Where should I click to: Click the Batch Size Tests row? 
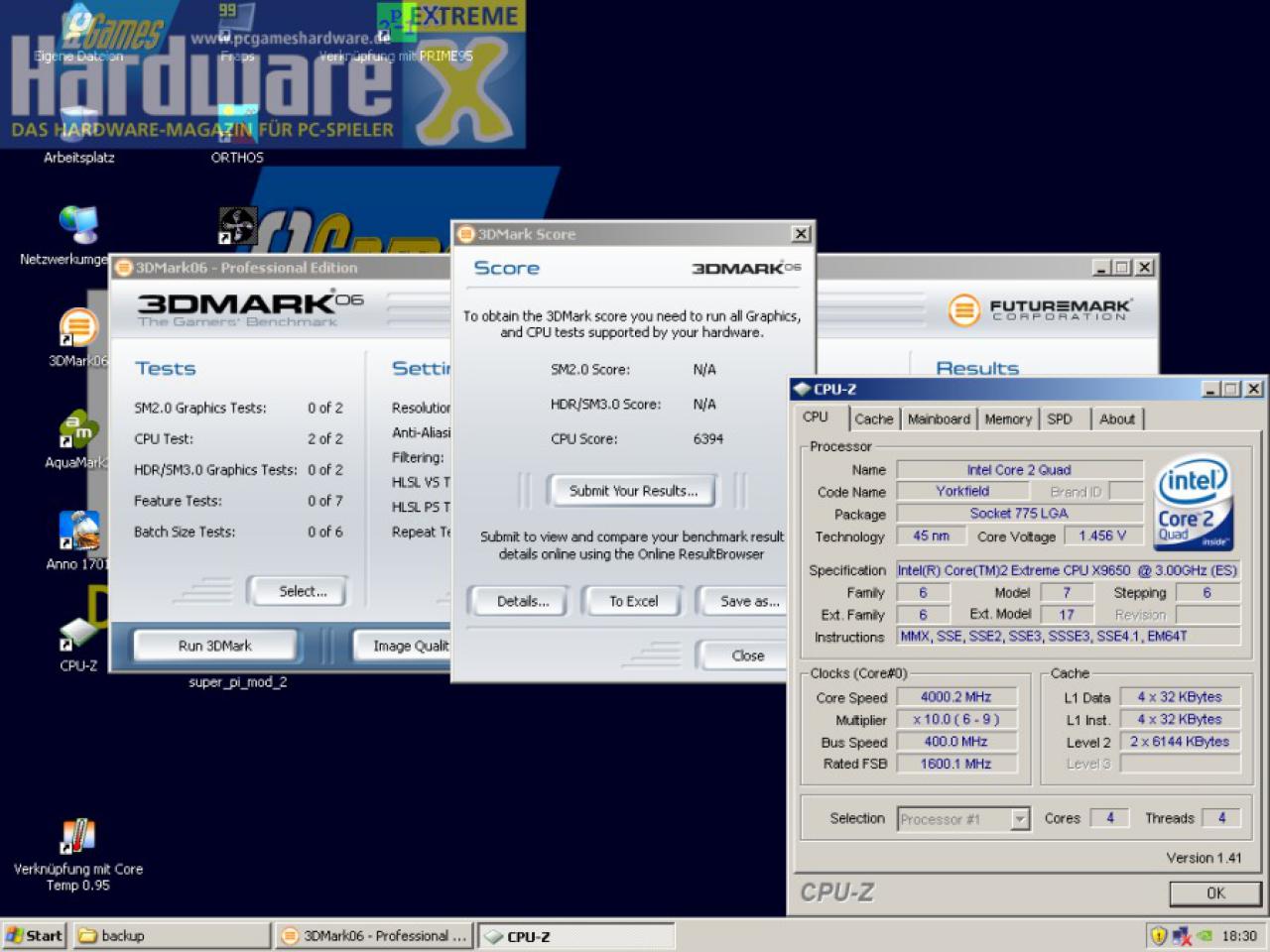click(239, 532)
